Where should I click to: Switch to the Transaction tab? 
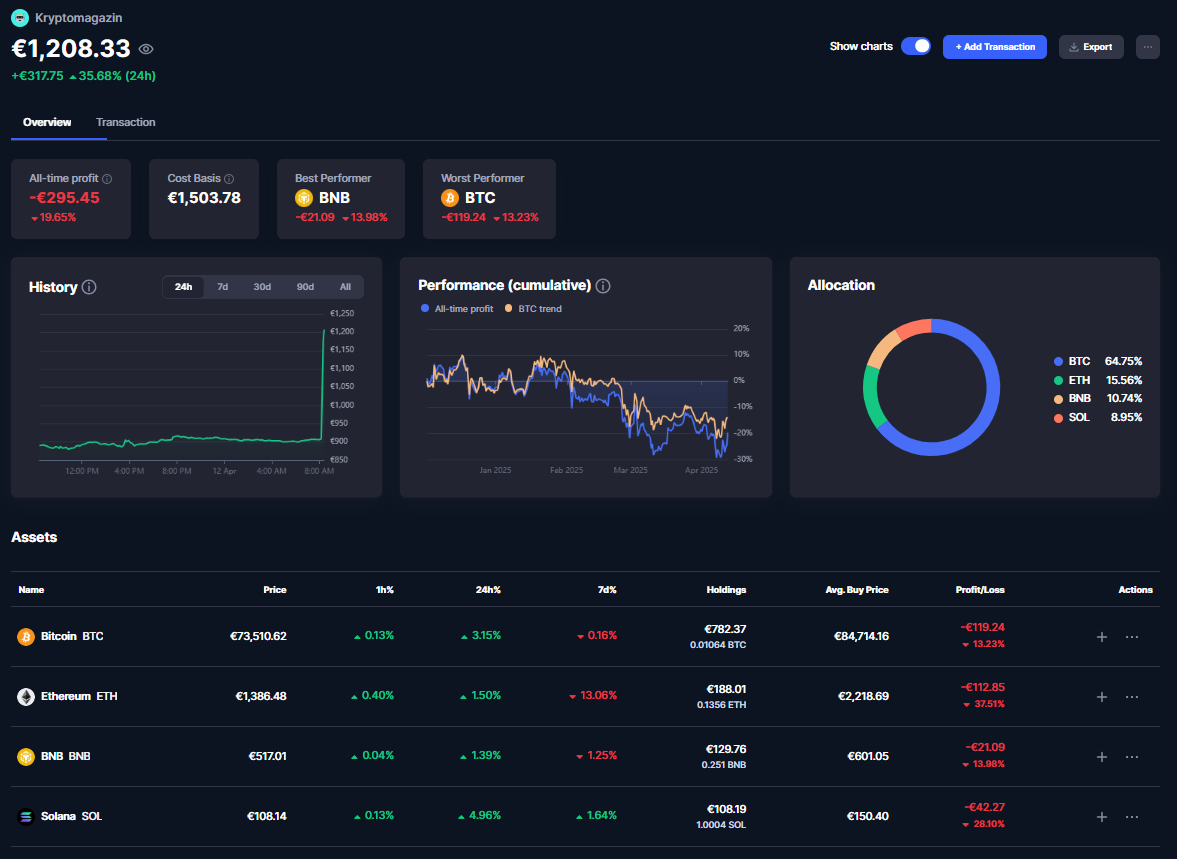(126, 122)
